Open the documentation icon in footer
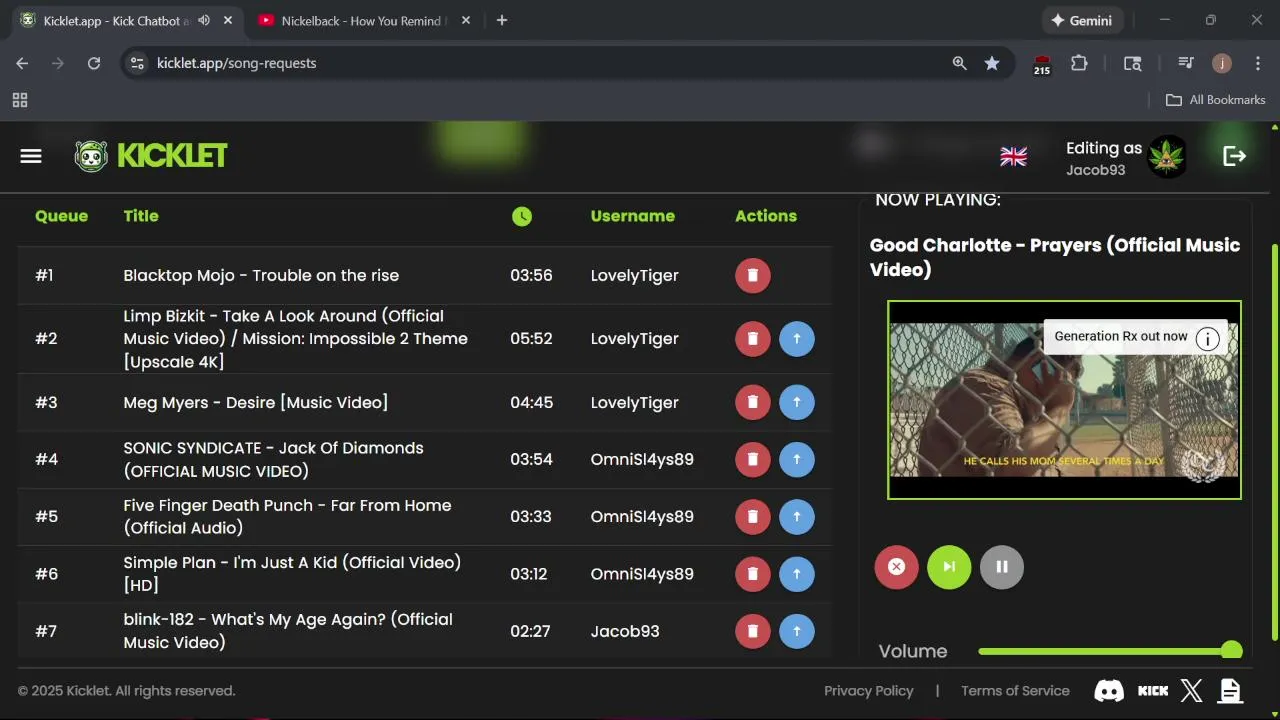The width and height of the screenshot is (1280, 720). pyautogui.click(x=1230, y=690)
